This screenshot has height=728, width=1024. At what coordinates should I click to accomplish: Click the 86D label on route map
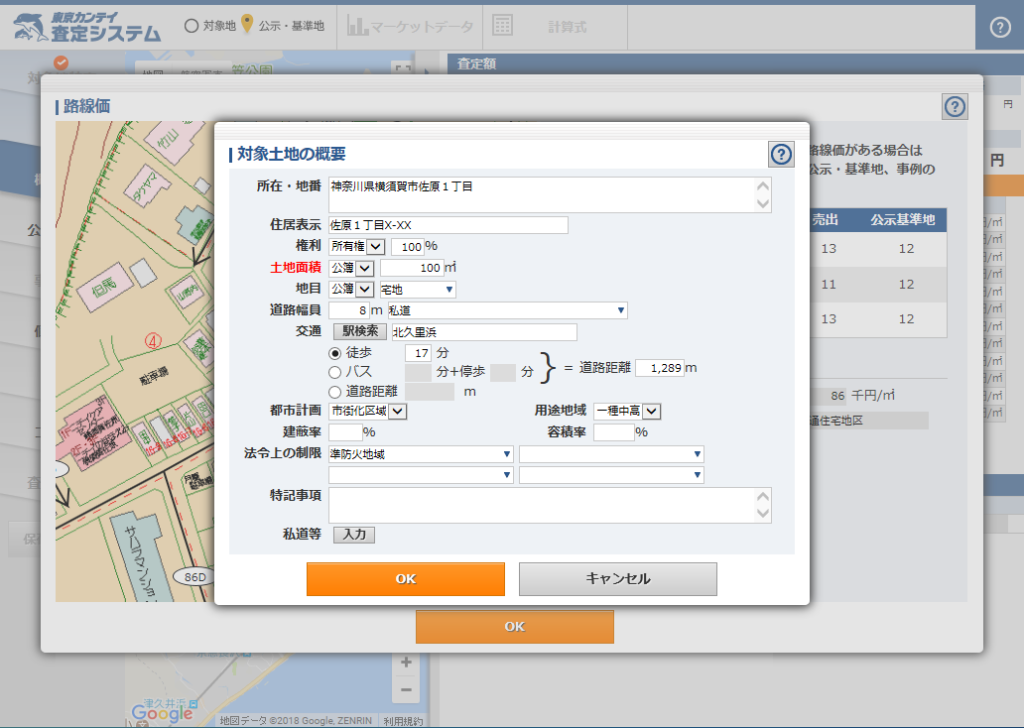point(195,577)
